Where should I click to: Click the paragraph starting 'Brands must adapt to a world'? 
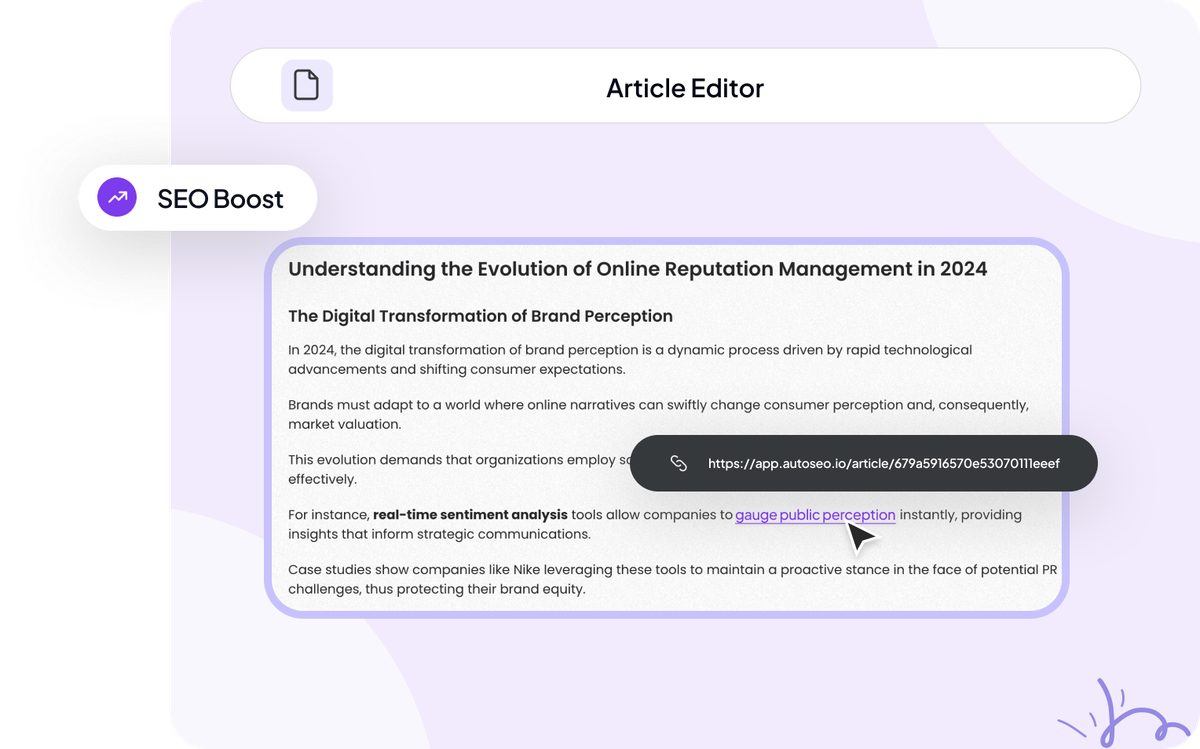pos(658,414)
